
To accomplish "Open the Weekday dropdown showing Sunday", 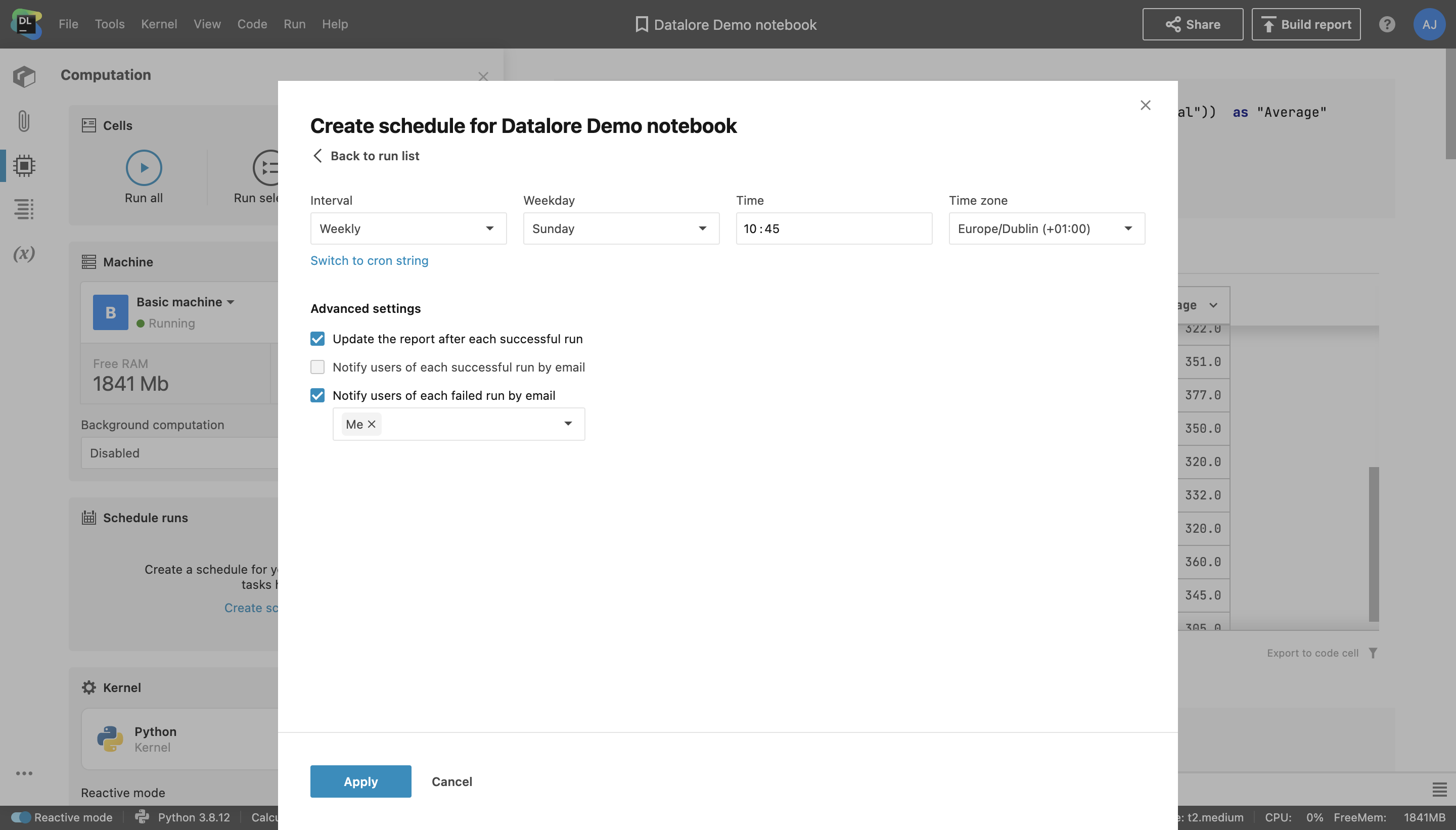I will [621, 228].
